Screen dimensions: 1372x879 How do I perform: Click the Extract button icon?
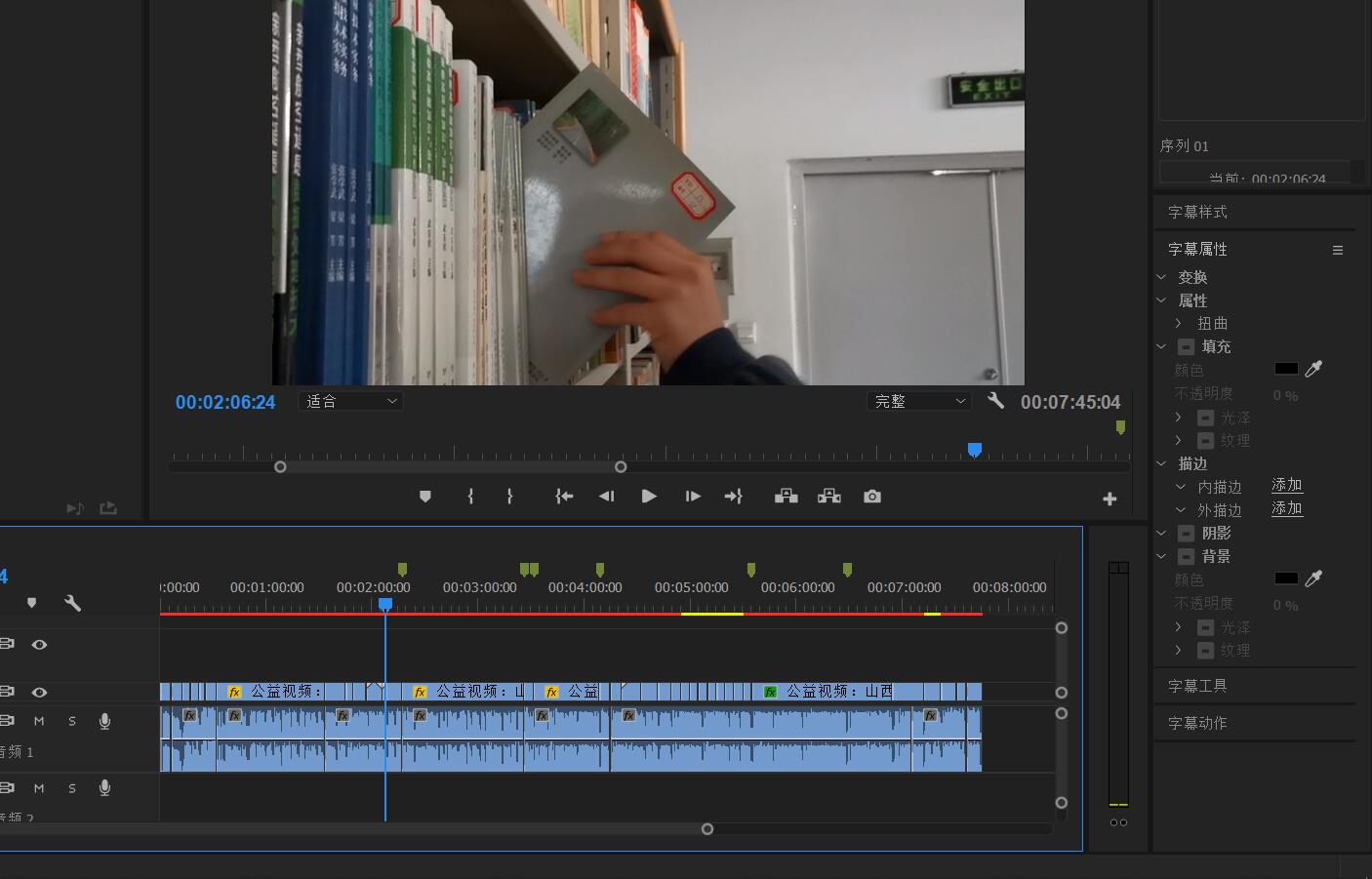828,497
